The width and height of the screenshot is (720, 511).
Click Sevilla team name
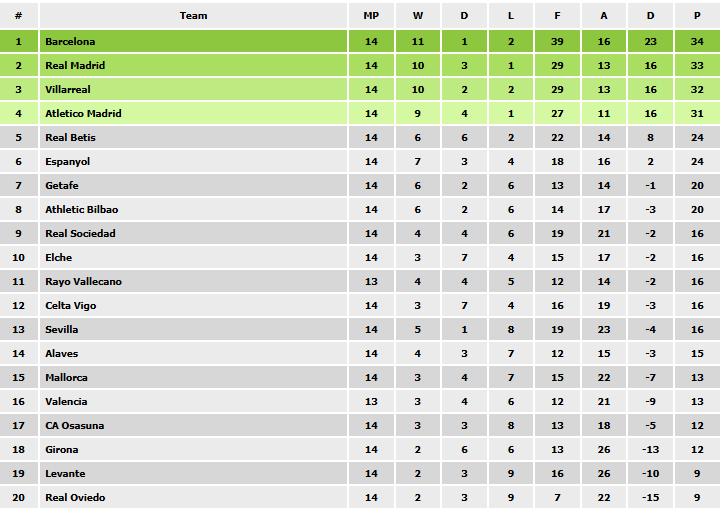(62, 329)
